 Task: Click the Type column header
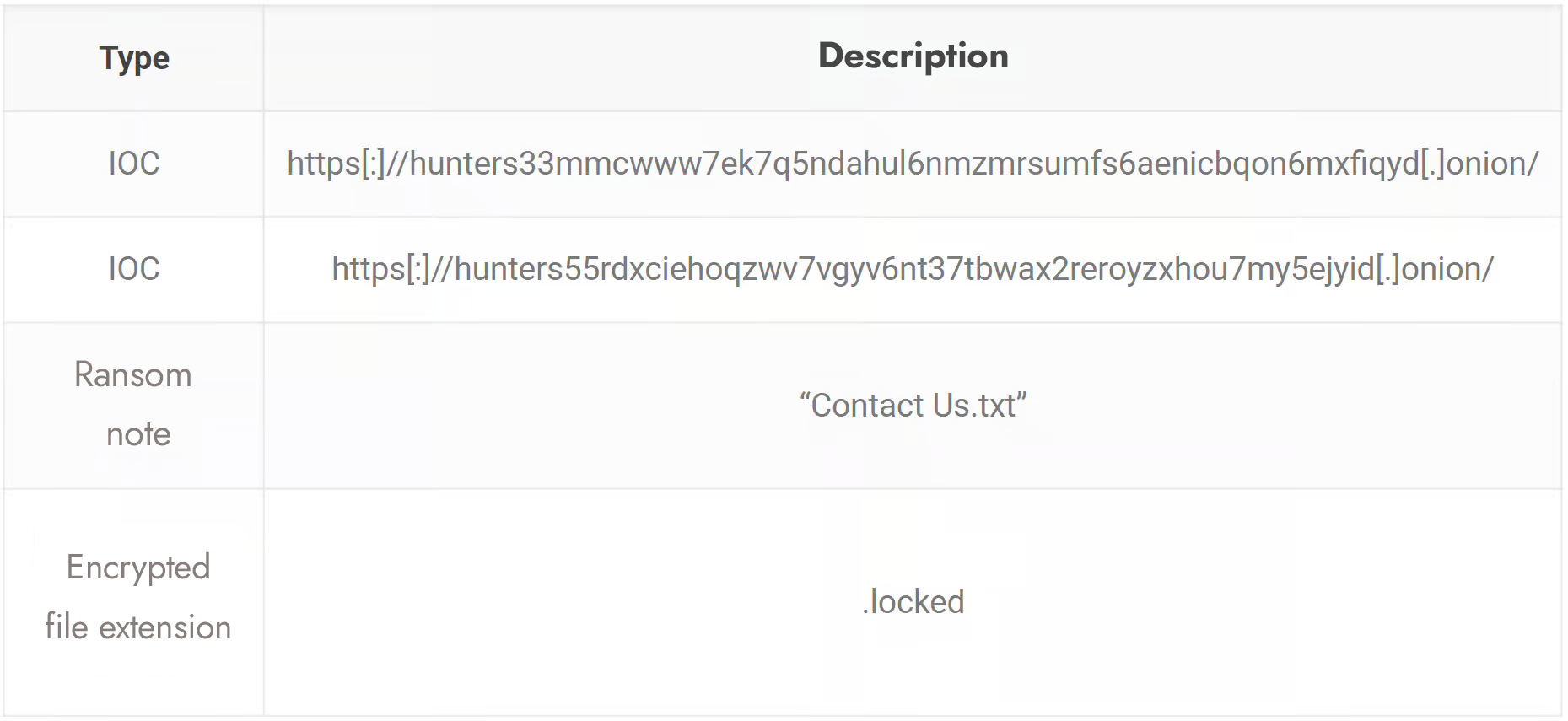pos(134,58)
